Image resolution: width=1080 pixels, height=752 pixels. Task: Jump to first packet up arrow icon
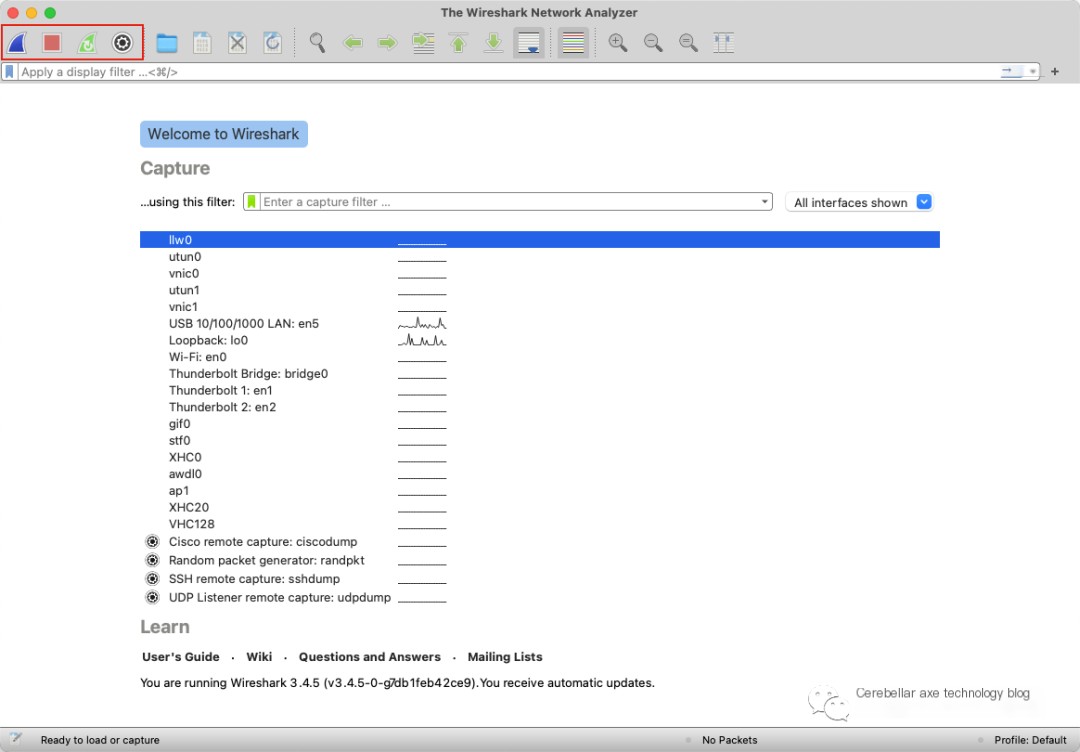click(x=458, y=43)
